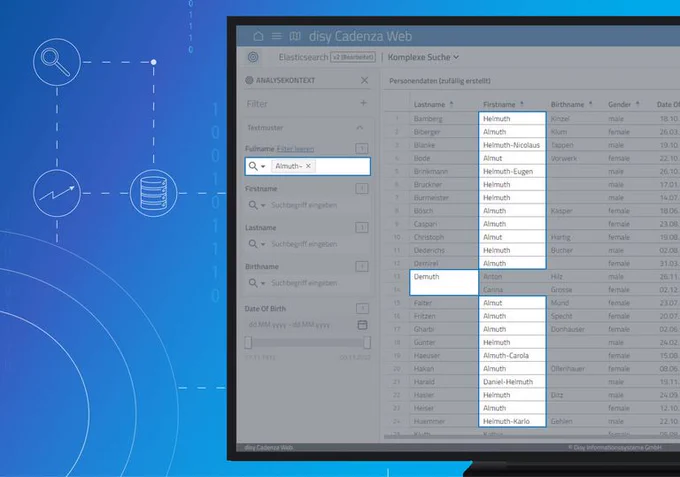Open the map icon next to hamburger

click(295, 36)
